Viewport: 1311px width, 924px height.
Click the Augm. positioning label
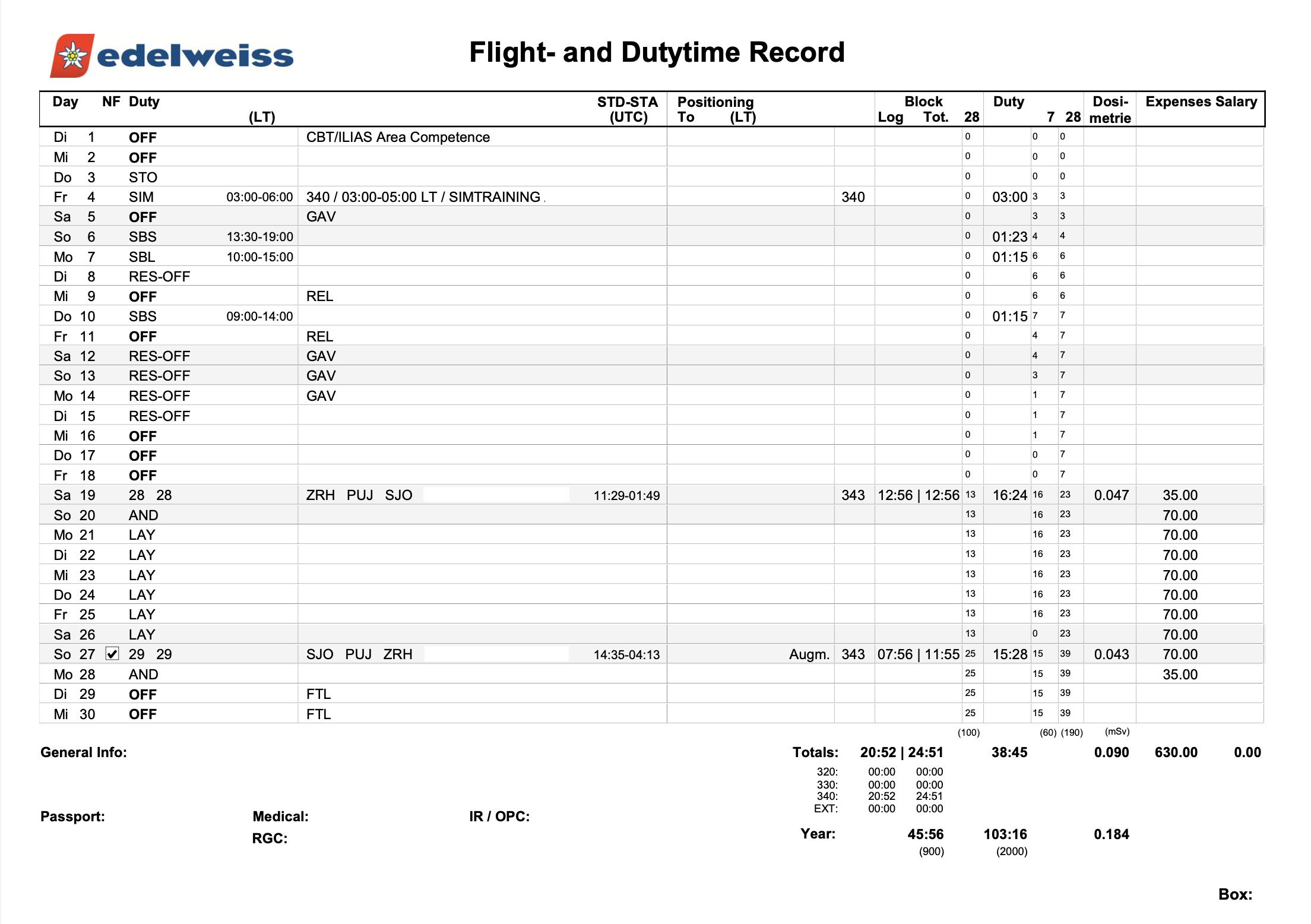[809, 654]
